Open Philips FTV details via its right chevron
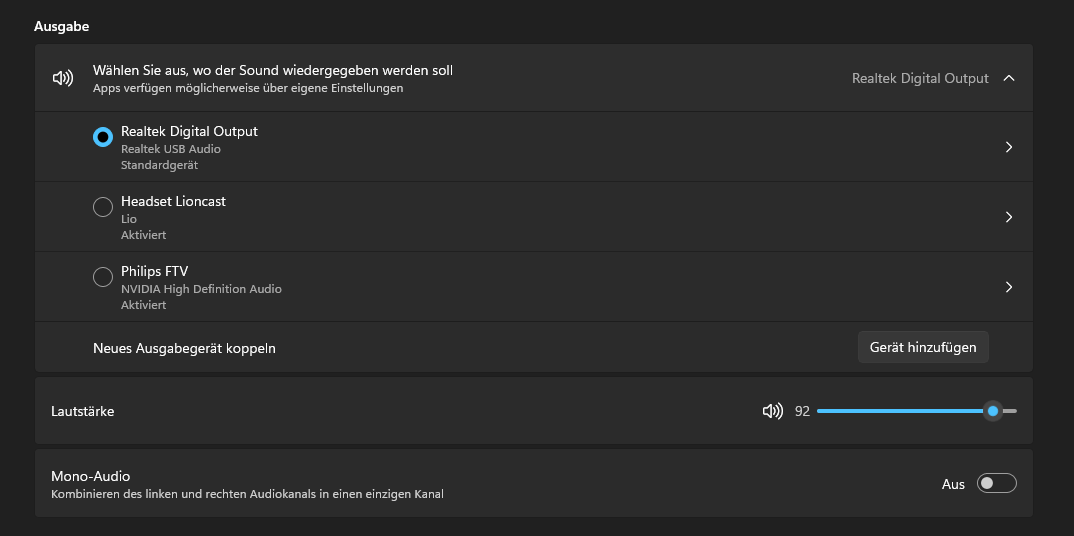The height and width of the screenshot is (536, 1074). 1008,287
